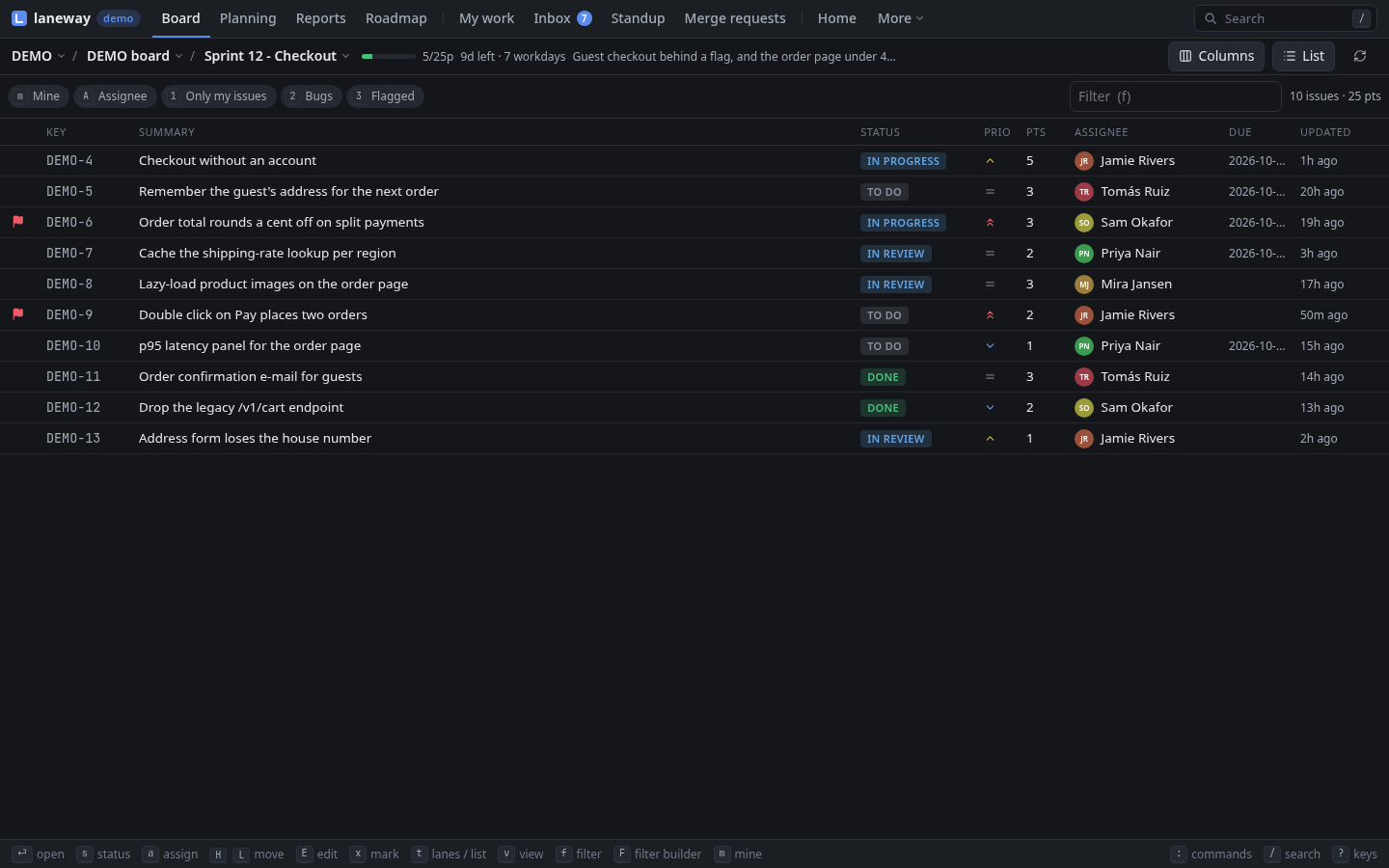Focus the Search box
This screenshot has width=1389, height=868.
point(1286,18)
